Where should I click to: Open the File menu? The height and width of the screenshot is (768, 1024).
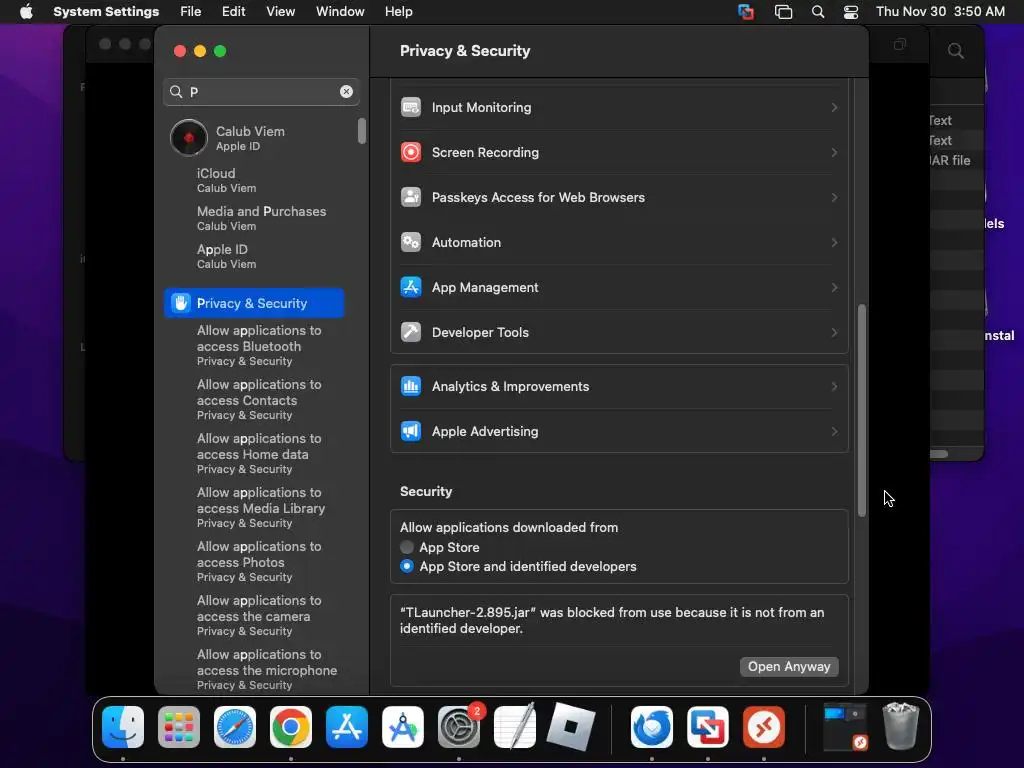pos(191,12)
